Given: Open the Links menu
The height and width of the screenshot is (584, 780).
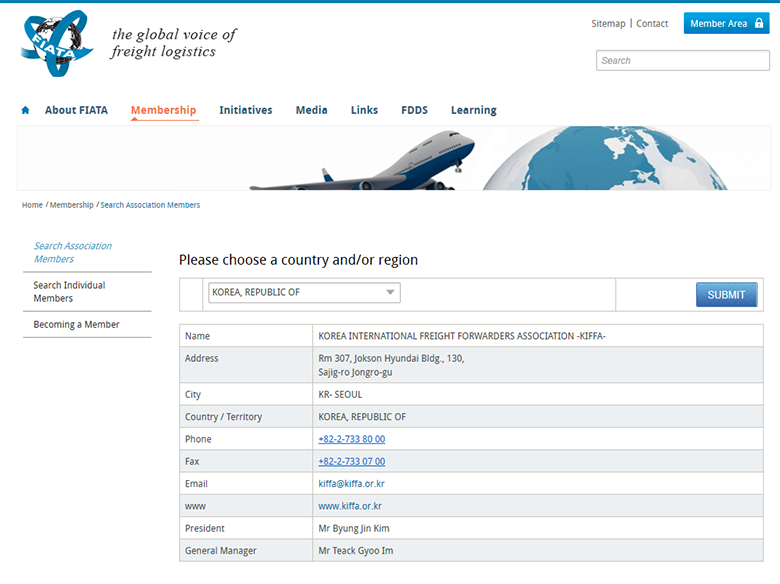Looking at the screenshot, I should pyautogui.click(x=364, y=110).
